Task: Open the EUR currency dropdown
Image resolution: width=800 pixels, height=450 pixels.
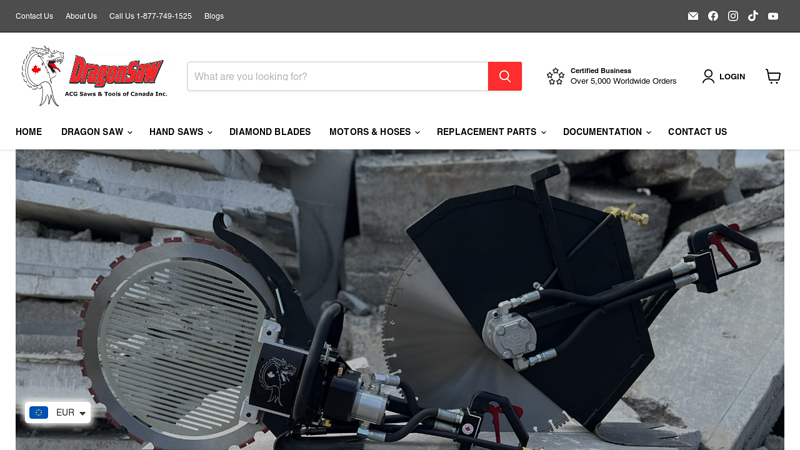Action: pyautogui.click(x=58, y=412)
